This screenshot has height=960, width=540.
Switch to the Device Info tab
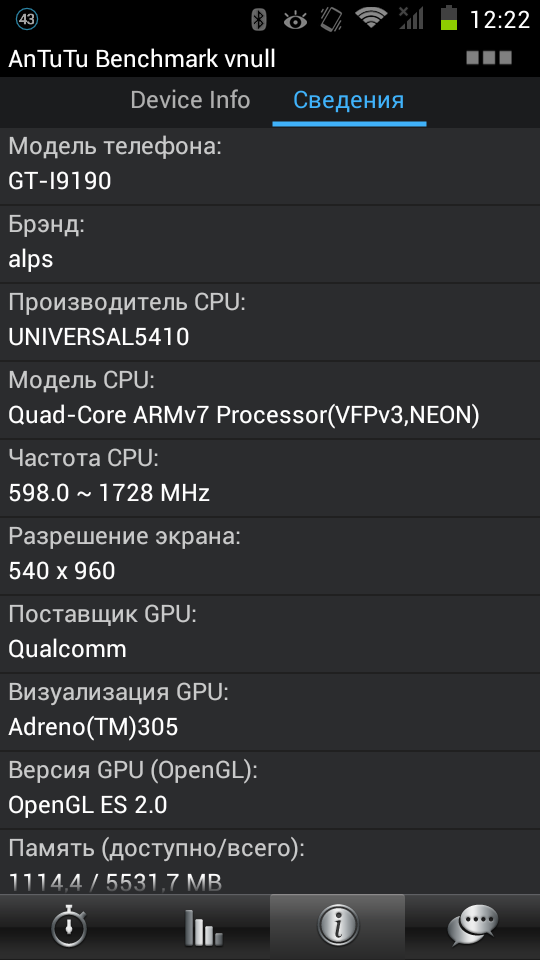coord(190,100)
